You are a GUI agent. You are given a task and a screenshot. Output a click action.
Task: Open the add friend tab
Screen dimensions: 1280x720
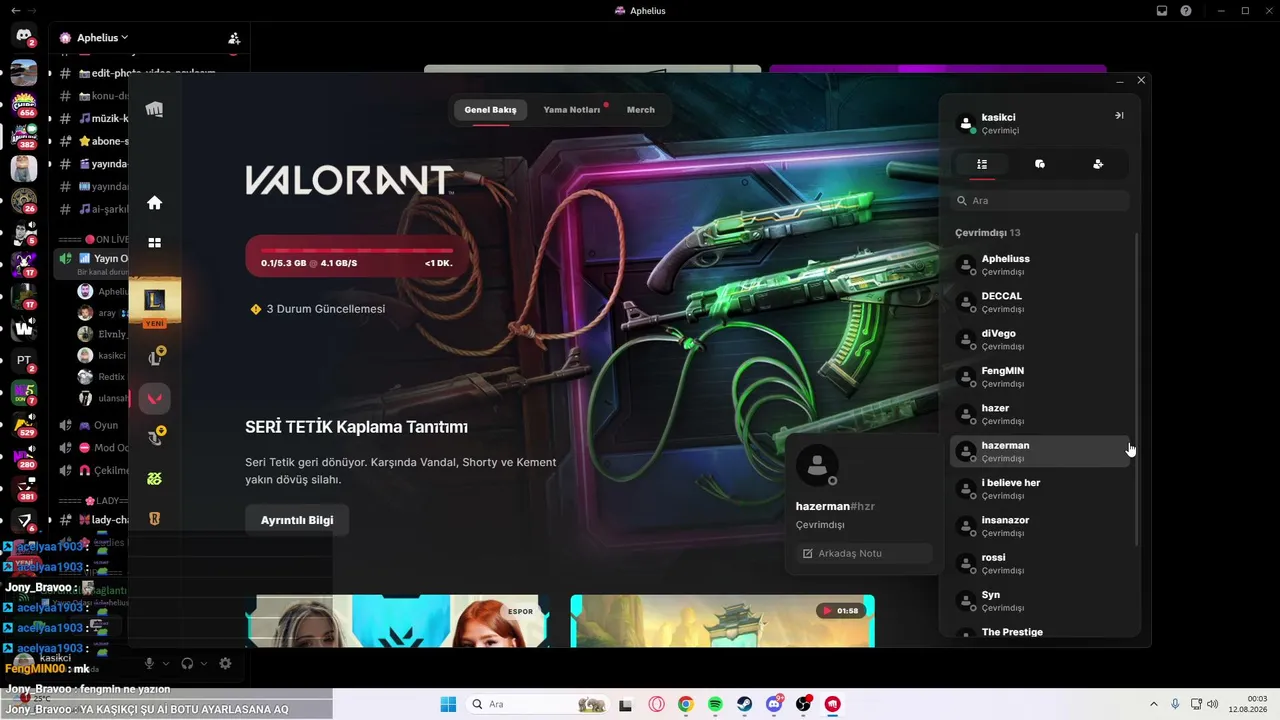pyautogui.click(x=1098, y=164)
